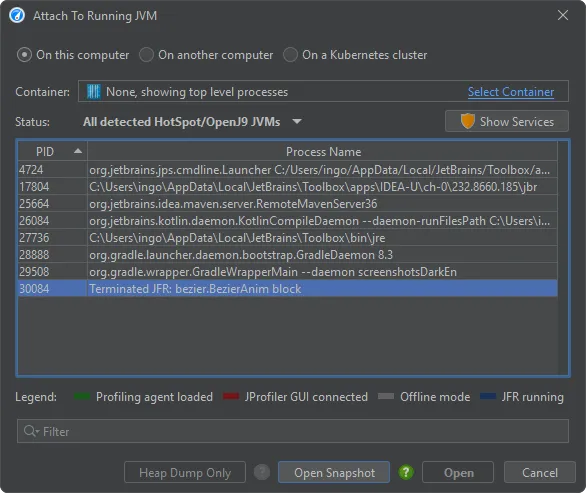Select the On this computer option
The height and width of the screenshot is (493, 586).
click(x=73, y=55)
